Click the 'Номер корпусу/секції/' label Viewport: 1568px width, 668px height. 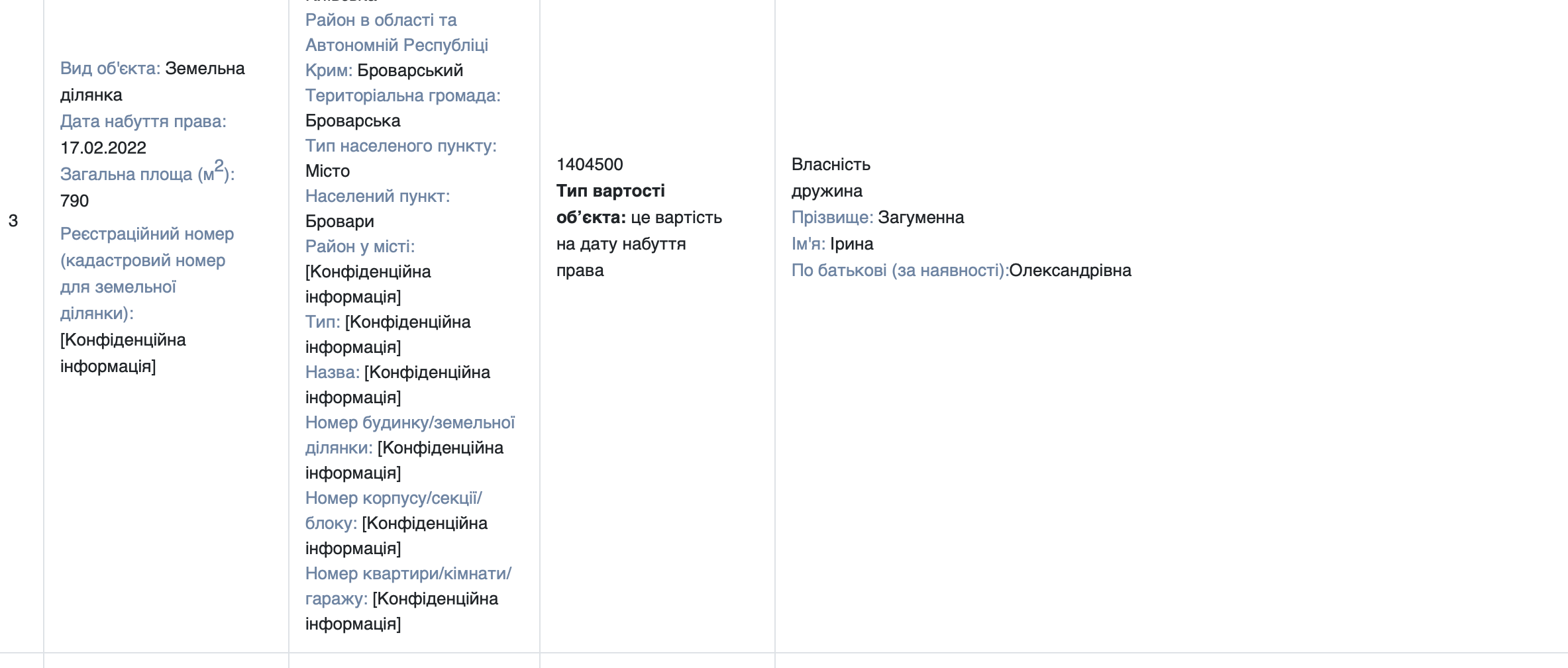pyautogui.click(x=393, y=498)
